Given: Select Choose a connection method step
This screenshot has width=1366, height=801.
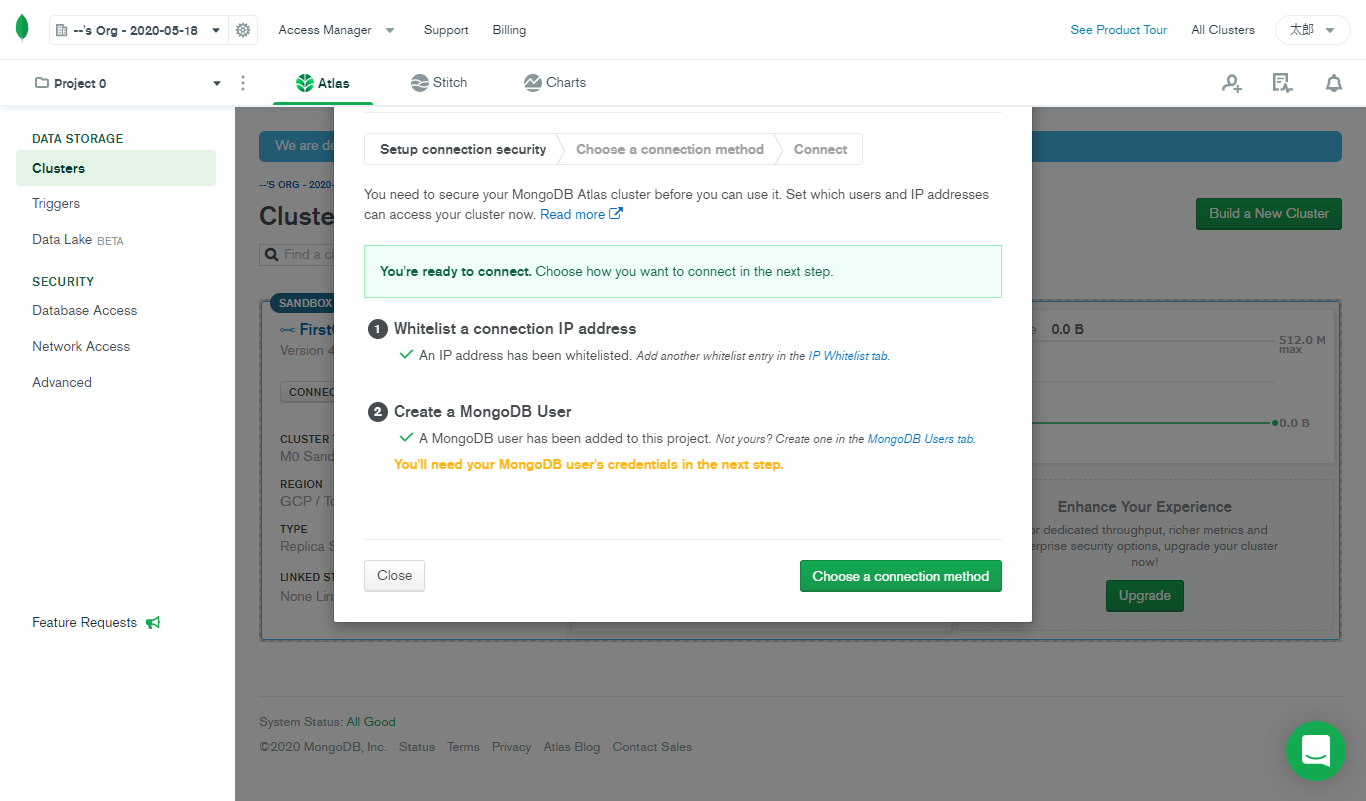Looking at the screenshot, I should [670, 149].
